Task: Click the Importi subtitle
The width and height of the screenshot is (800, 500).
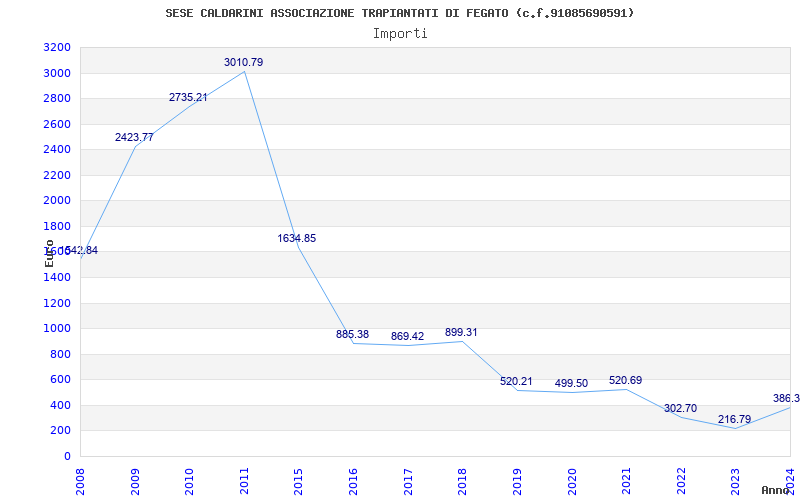Action: tap(400, 34)
